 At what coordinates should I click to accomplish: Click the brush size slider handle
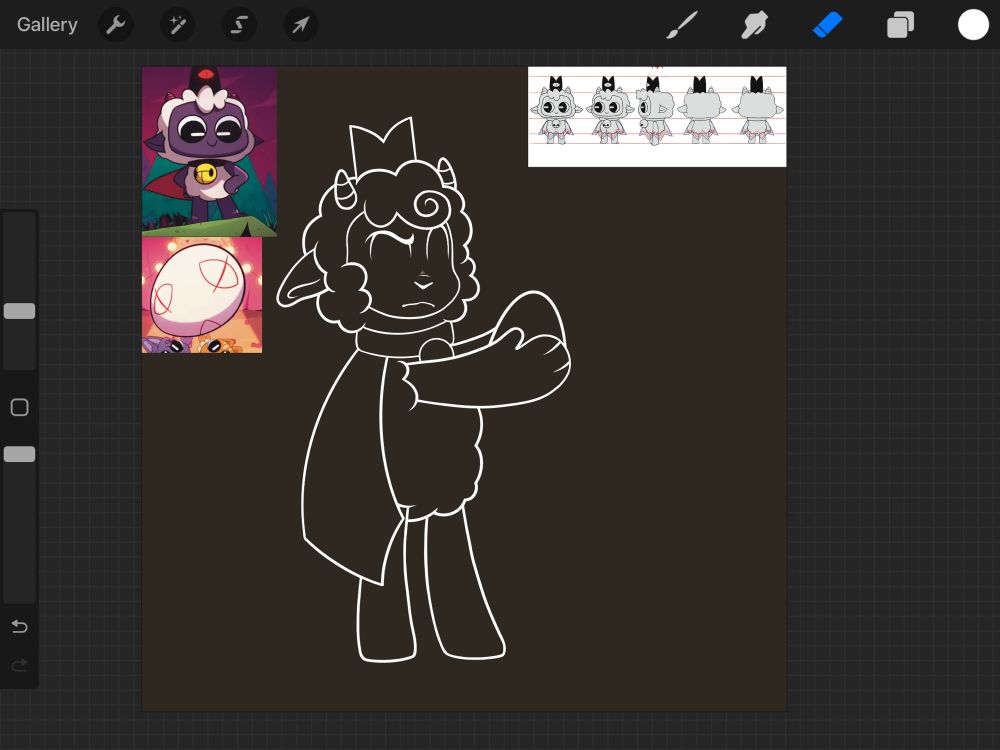[19, 311]
